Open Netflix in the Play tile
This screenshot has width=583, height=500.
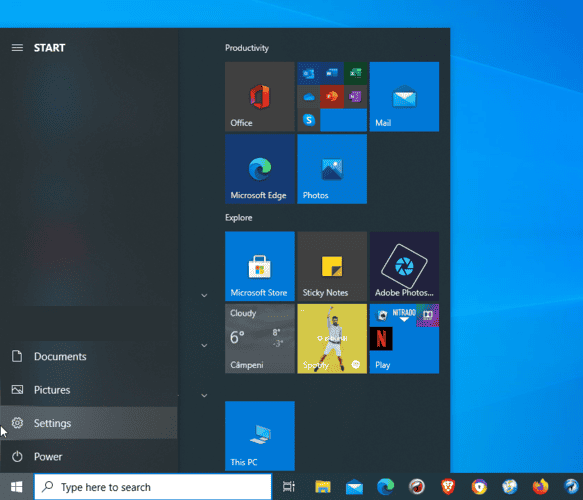pyautogui.click(x=381, y=339)
